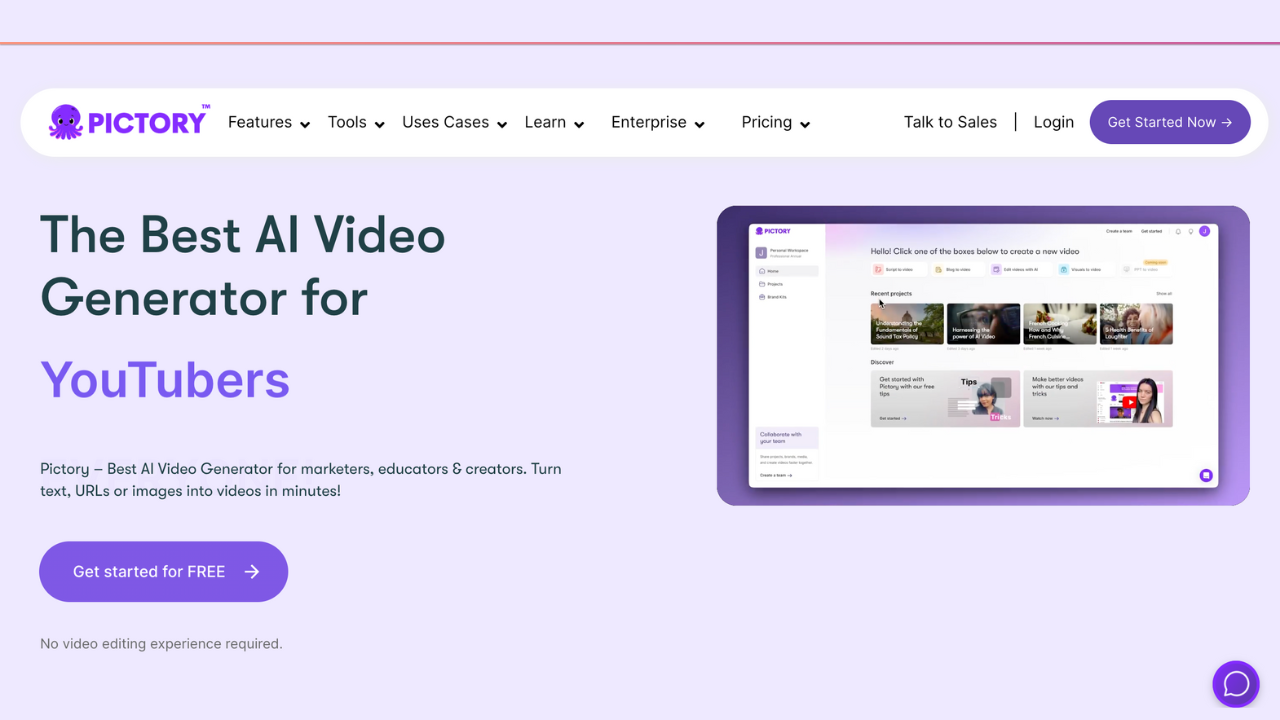The height and width of the screenshot is (720, 1280).
Task: Click the notification bell in the app preview
Action: (x=1178, y=231)
